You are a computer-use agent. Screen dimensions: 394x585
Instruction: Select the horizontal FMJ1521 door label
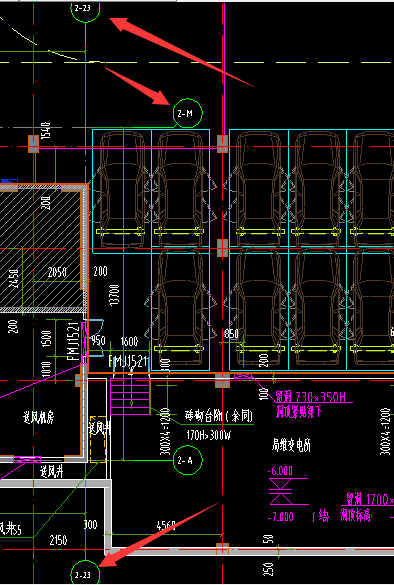pos(128,362)
